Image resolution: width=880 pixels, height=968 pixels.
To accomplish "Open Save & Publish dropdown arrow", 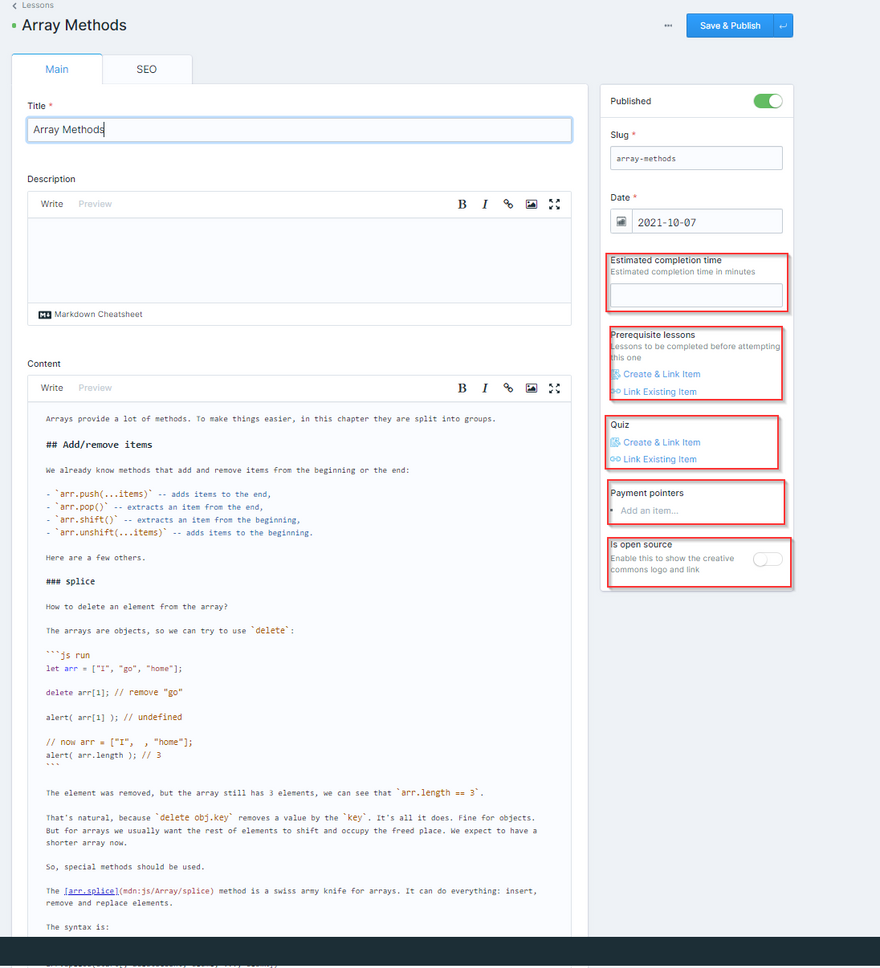I will pyautogui.click(x=782, y=26).
